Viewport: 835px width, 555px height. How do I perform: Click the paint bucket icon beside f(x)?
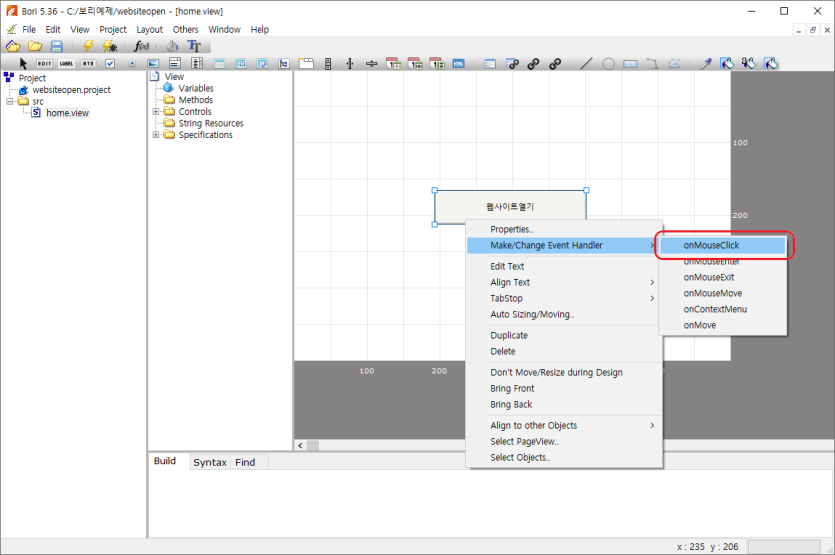[x=172, y=46]
